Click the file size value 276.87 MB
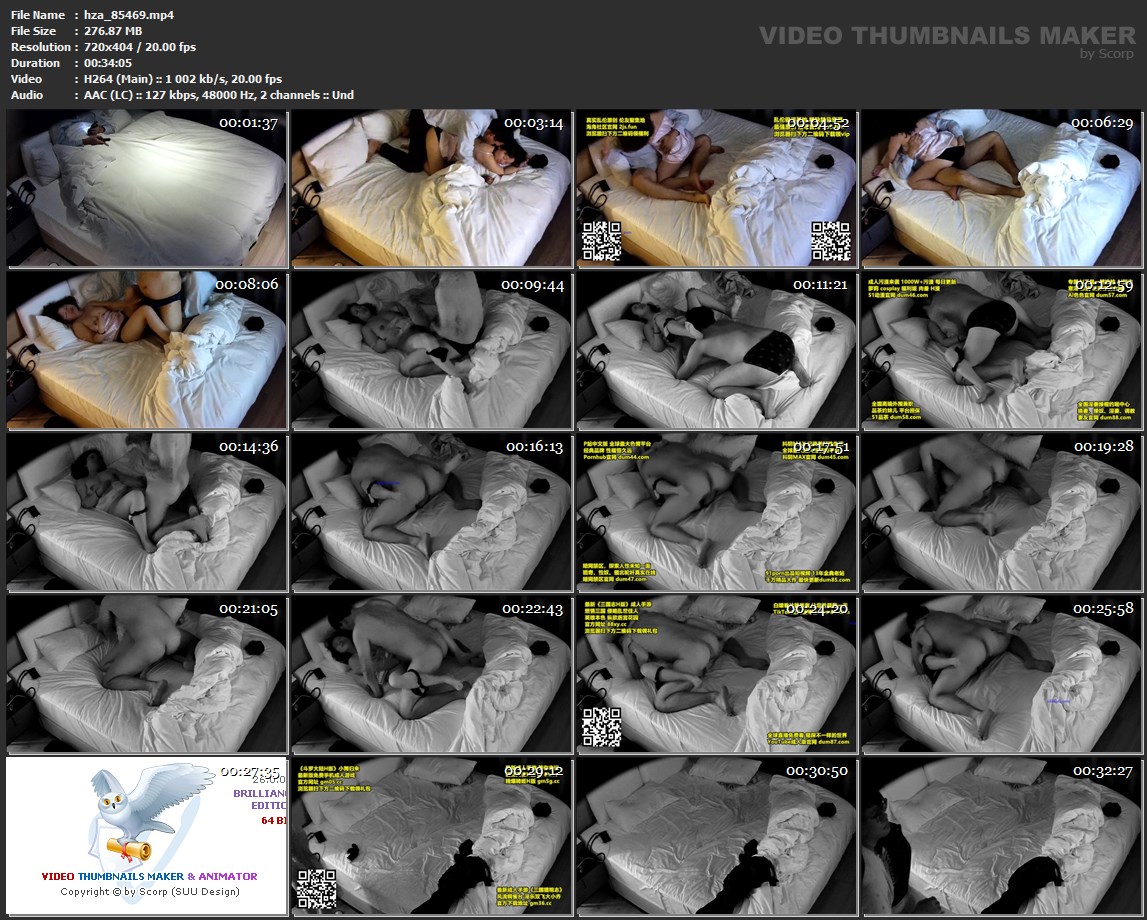 click(x=113, y=31)
